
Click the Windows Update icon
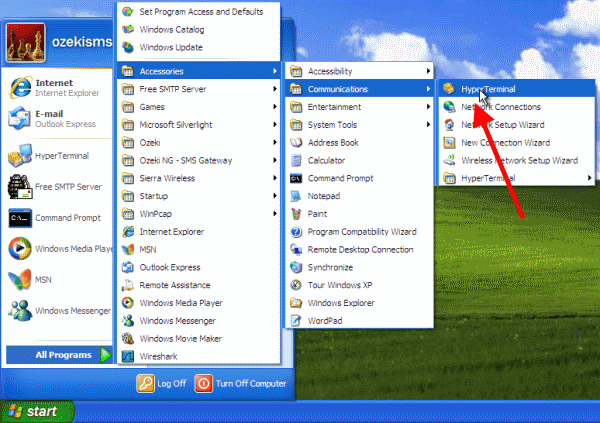[x=128, y=47]
